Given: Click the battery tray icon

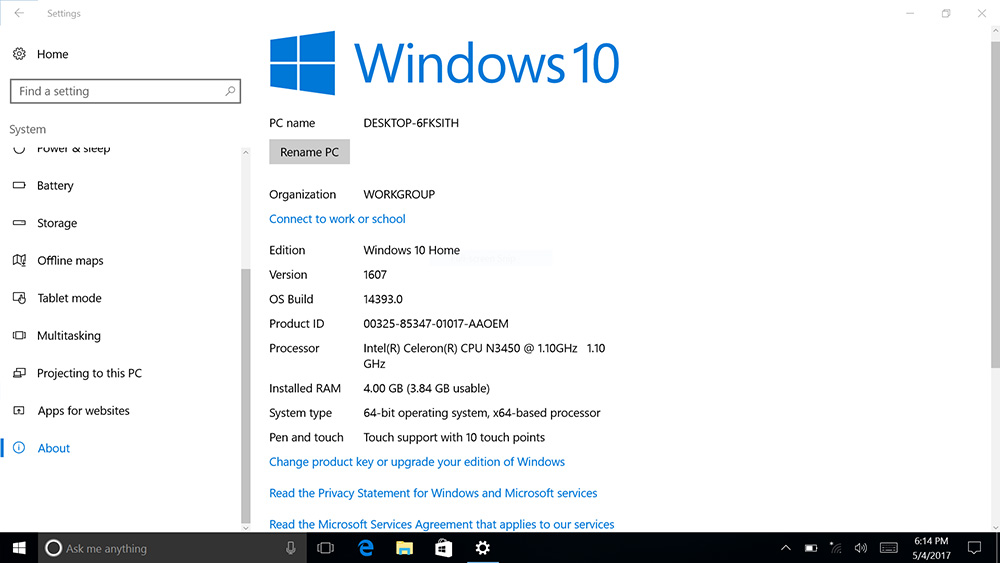Looking at the screenshot, I should pos(811,548).
